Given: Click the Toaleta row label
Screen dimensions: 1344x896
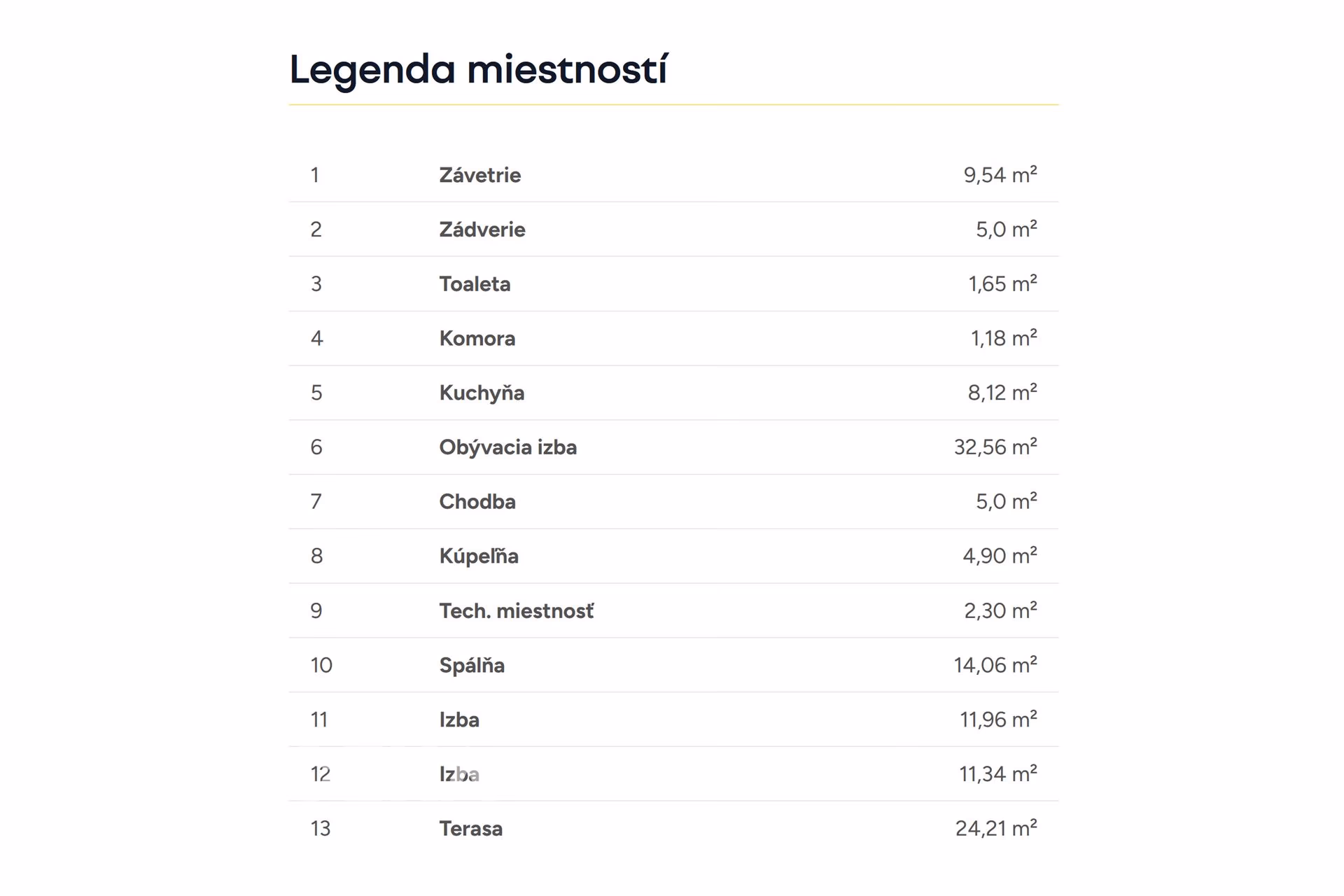Looking at the screenshot, I should click(475, 284).
